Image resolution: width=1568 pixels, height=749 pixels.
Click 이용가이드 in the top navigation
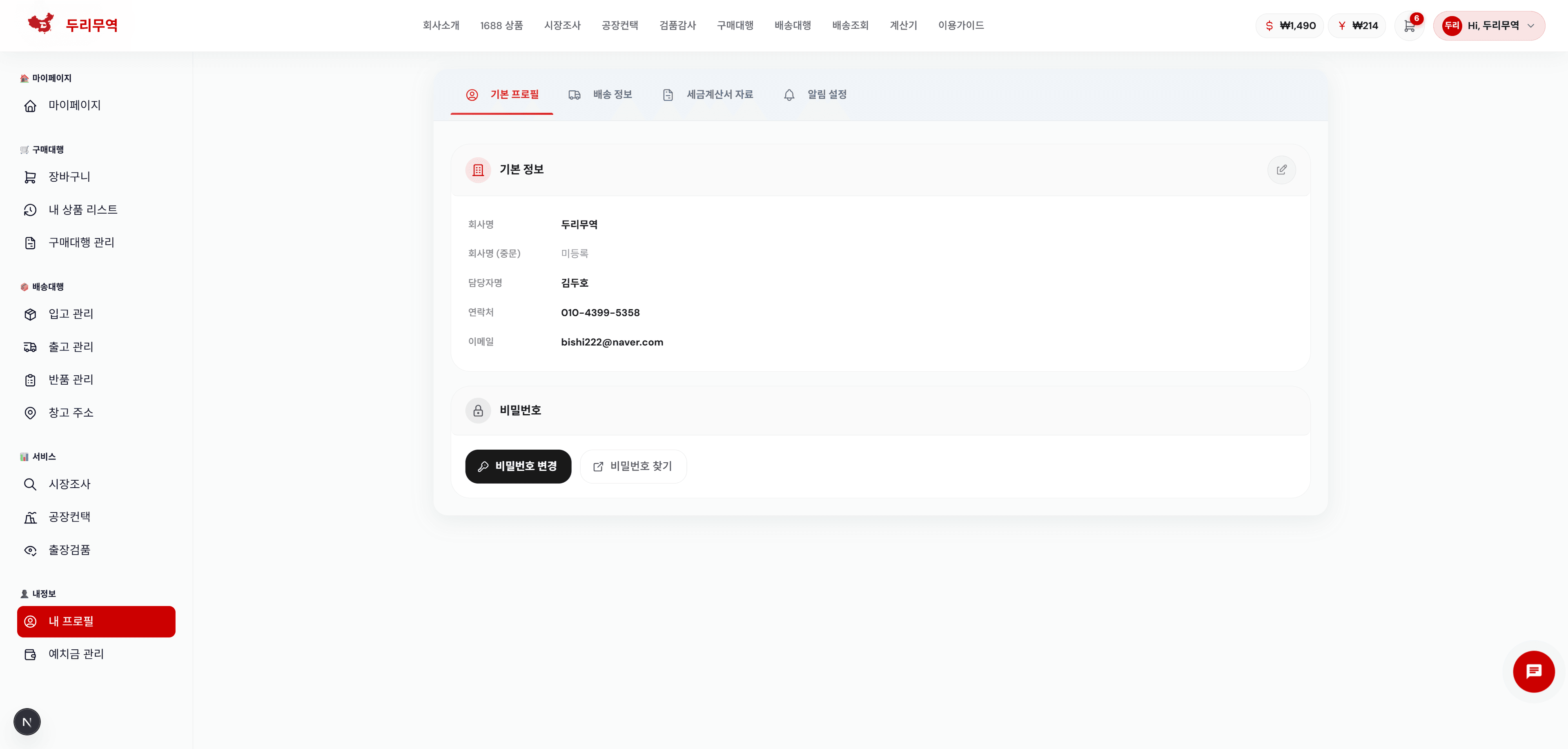[x=960, y=26]
